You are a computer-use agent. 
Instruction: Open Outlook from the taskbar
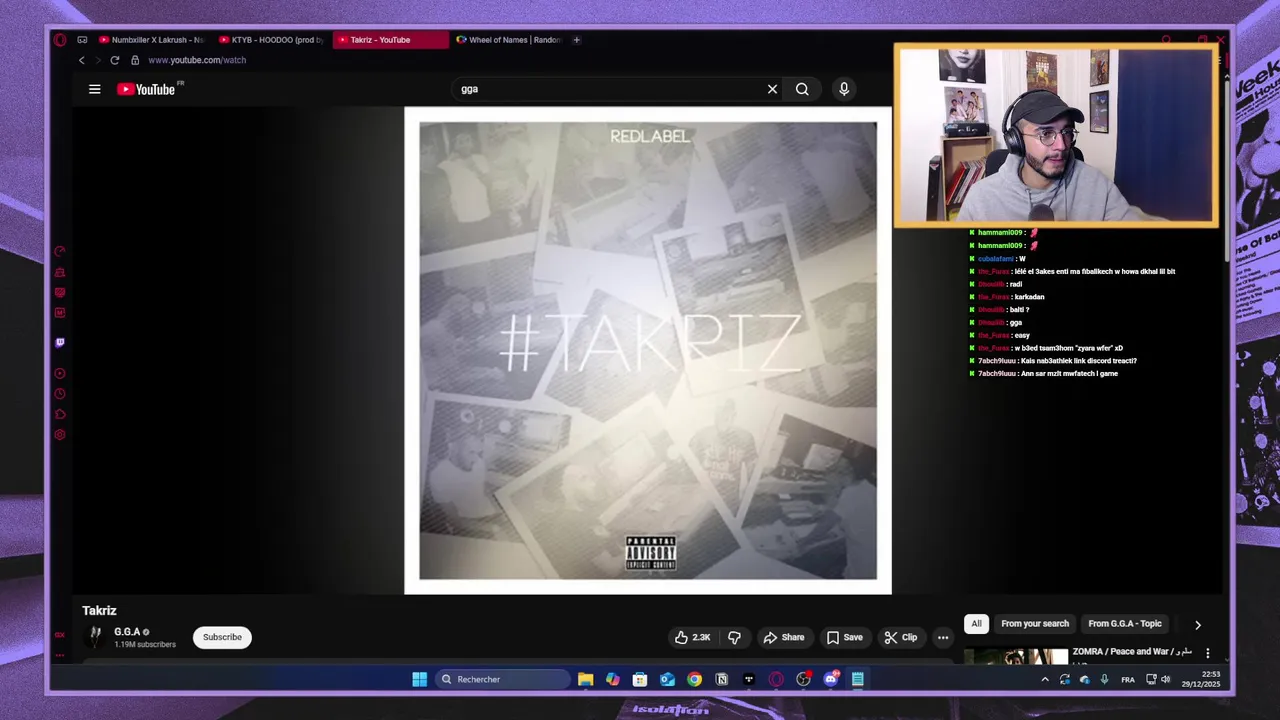[667, 679]
